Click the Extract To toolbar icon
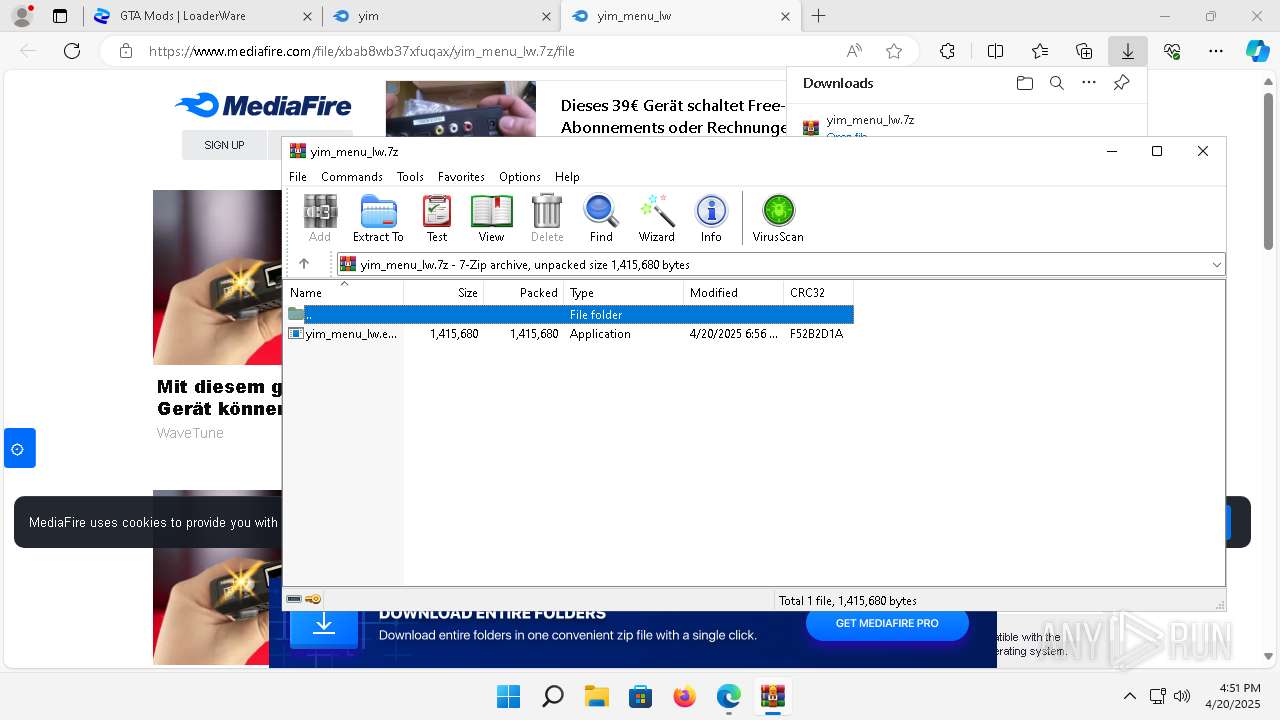Viewport: 1280px width, 720px height. pos(378,218)
